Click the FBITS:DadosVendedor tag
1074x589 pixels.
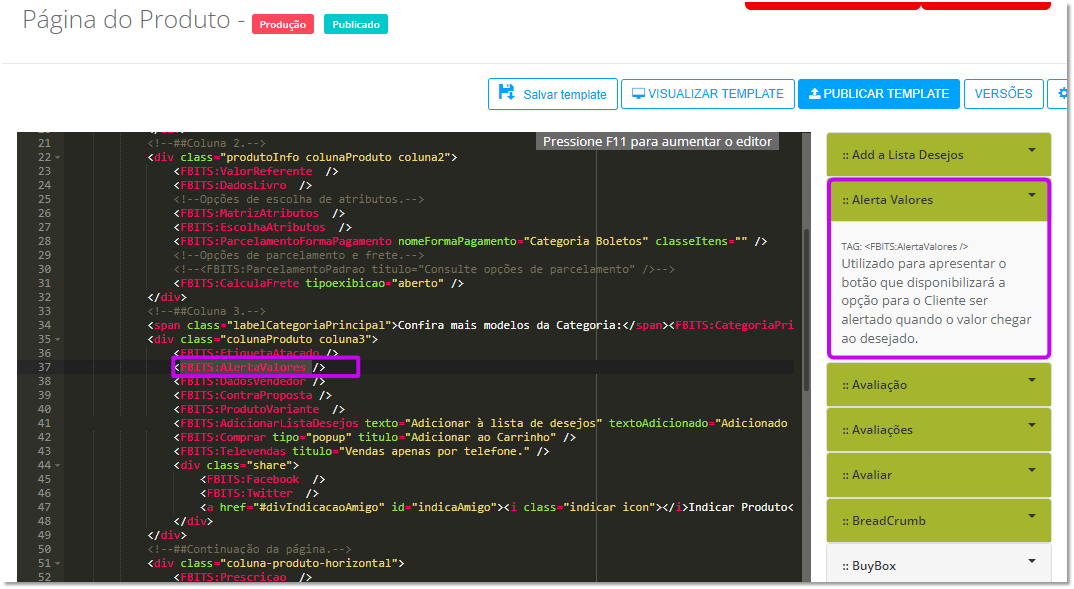click(243, 381)
